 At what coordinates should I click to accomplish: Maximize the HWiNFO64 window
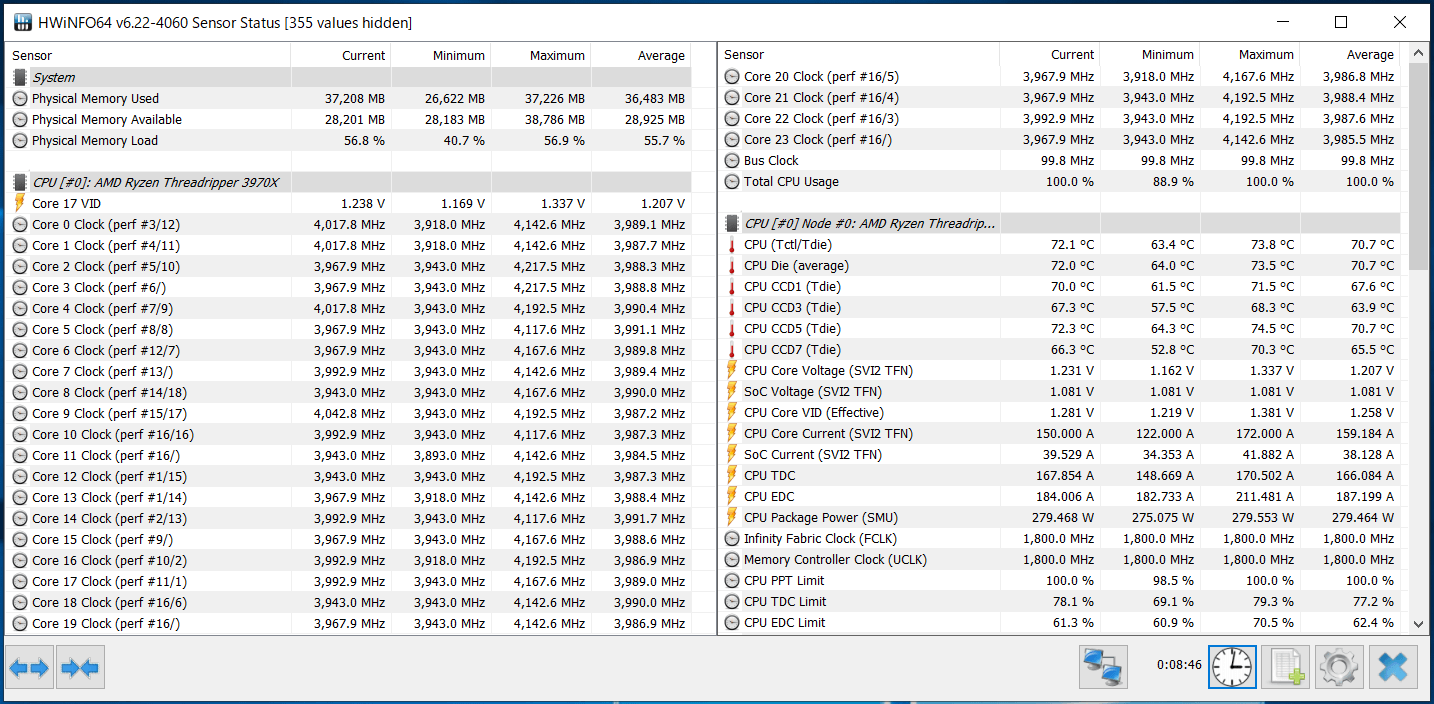coord(1341,22)
